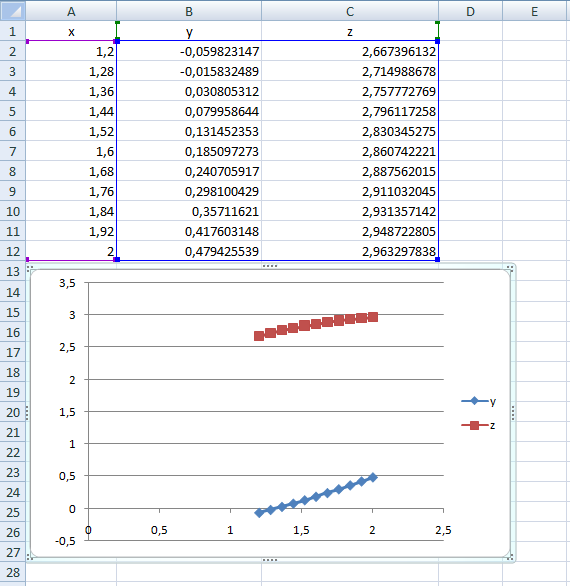
Task: Click cell with value 2,963297838
Action: pos(350,251)
